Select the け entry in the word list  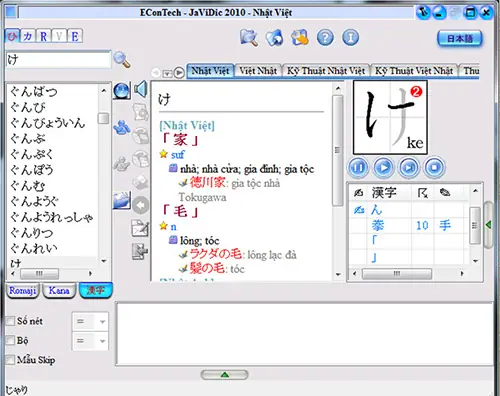coord(16,263)
